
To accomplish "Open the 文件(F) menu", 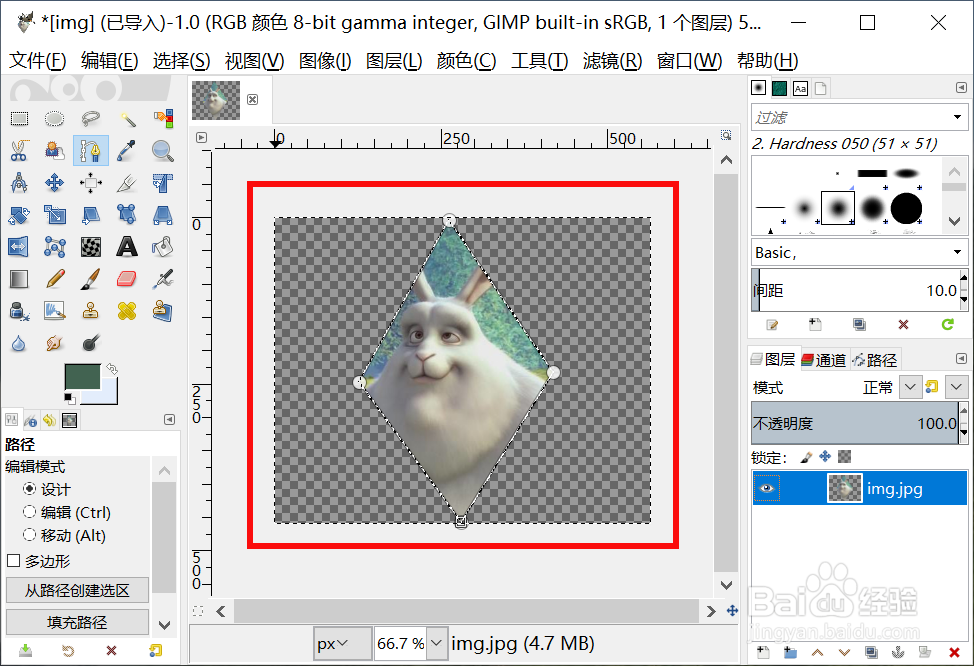I will click(38, 60).
